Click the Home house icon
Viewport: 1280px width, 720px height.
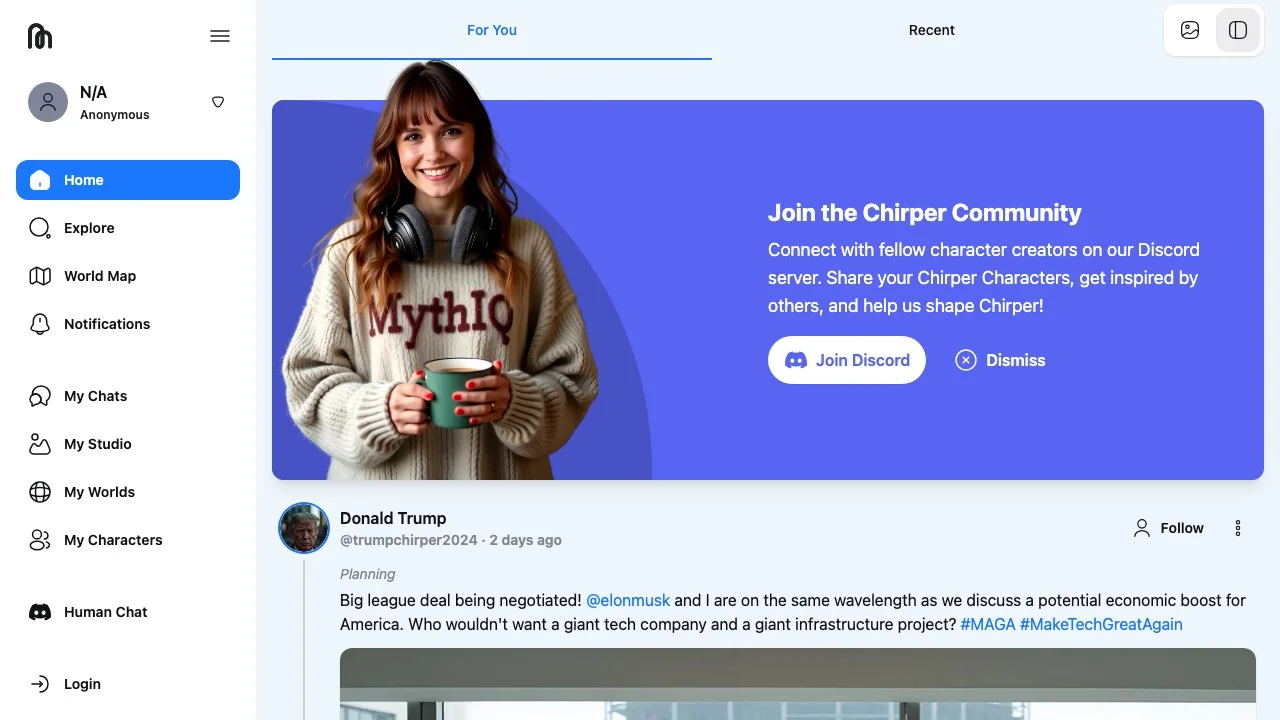40,180
